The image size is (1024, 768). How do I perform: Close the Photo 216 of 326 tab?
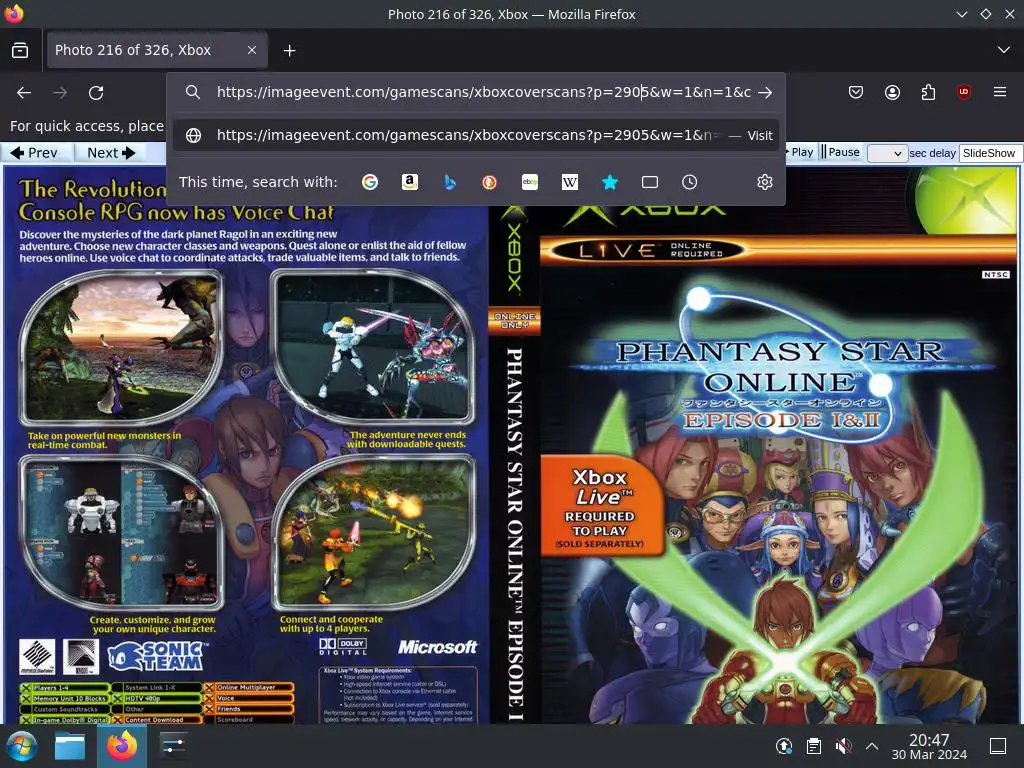point(251,50)
